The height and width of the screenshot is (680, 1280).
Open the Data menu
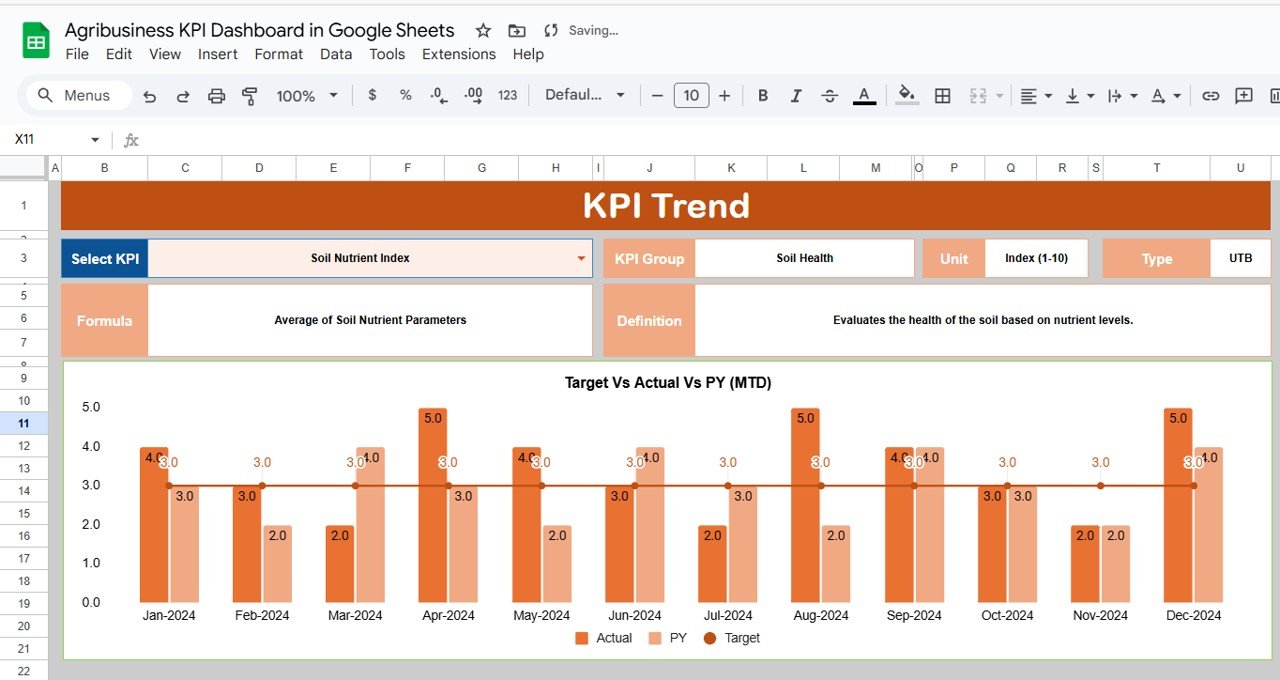pyautogui.click(x=336, y=54)
